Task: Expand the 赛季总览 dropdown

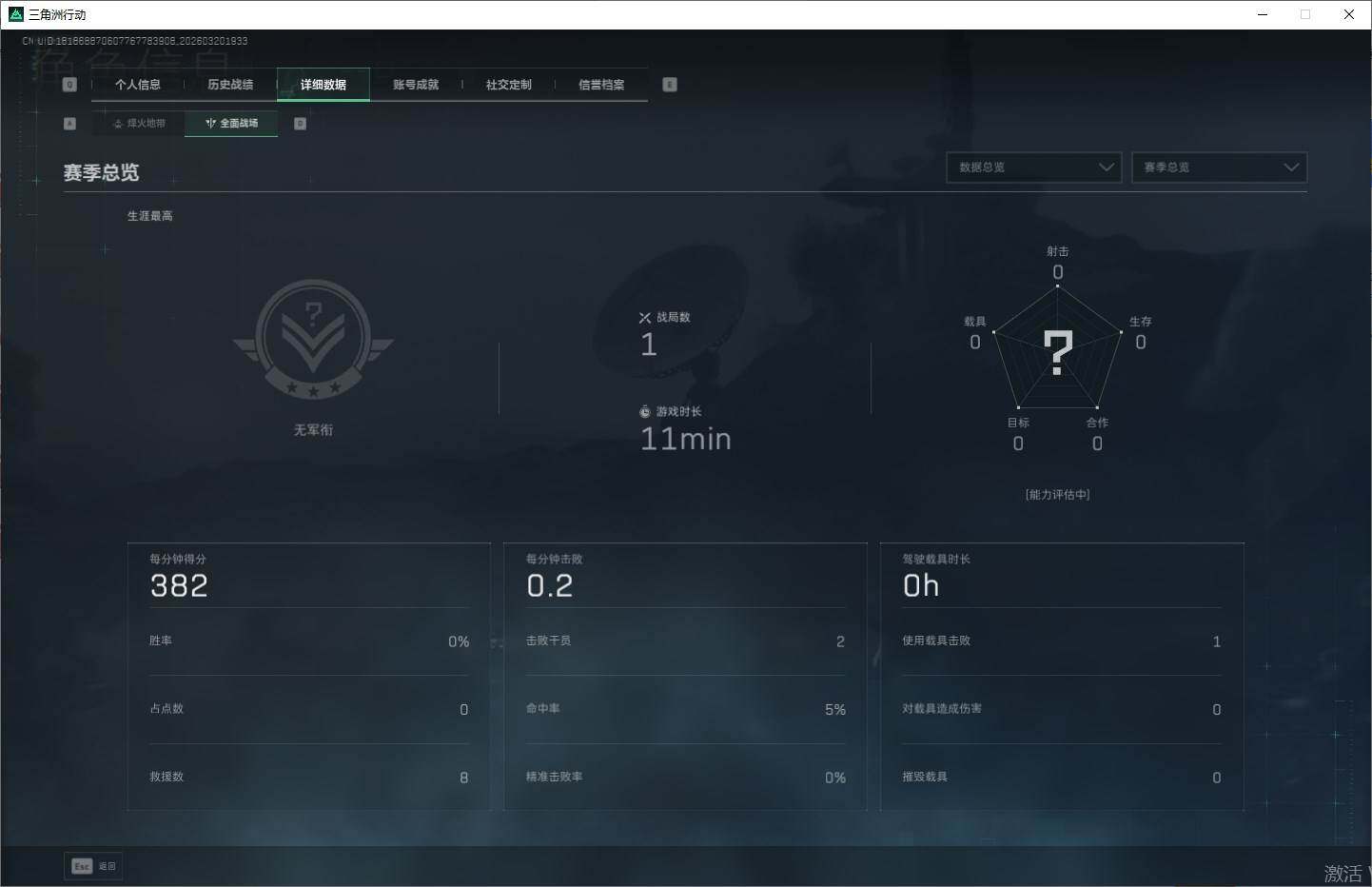Action: (1219, 168)
